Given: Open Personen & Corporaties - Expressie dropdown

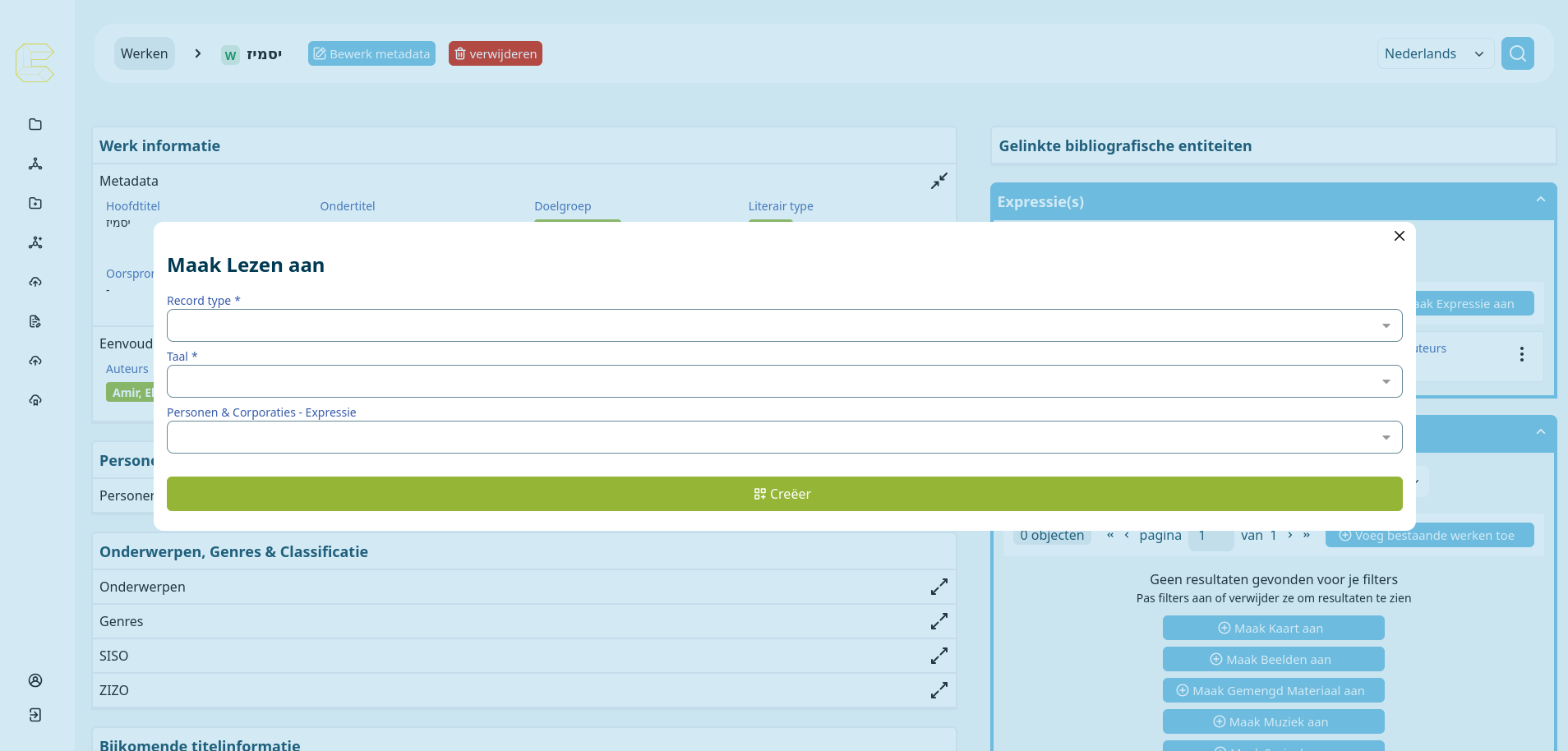Looking at the screenshot, I should coord(784,437).
